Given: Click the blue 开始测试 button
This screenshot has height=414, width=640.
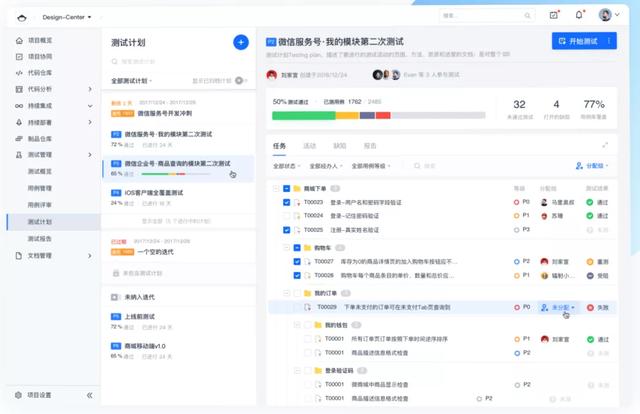Looking at the screenshot, I should [x=584, y=41].
